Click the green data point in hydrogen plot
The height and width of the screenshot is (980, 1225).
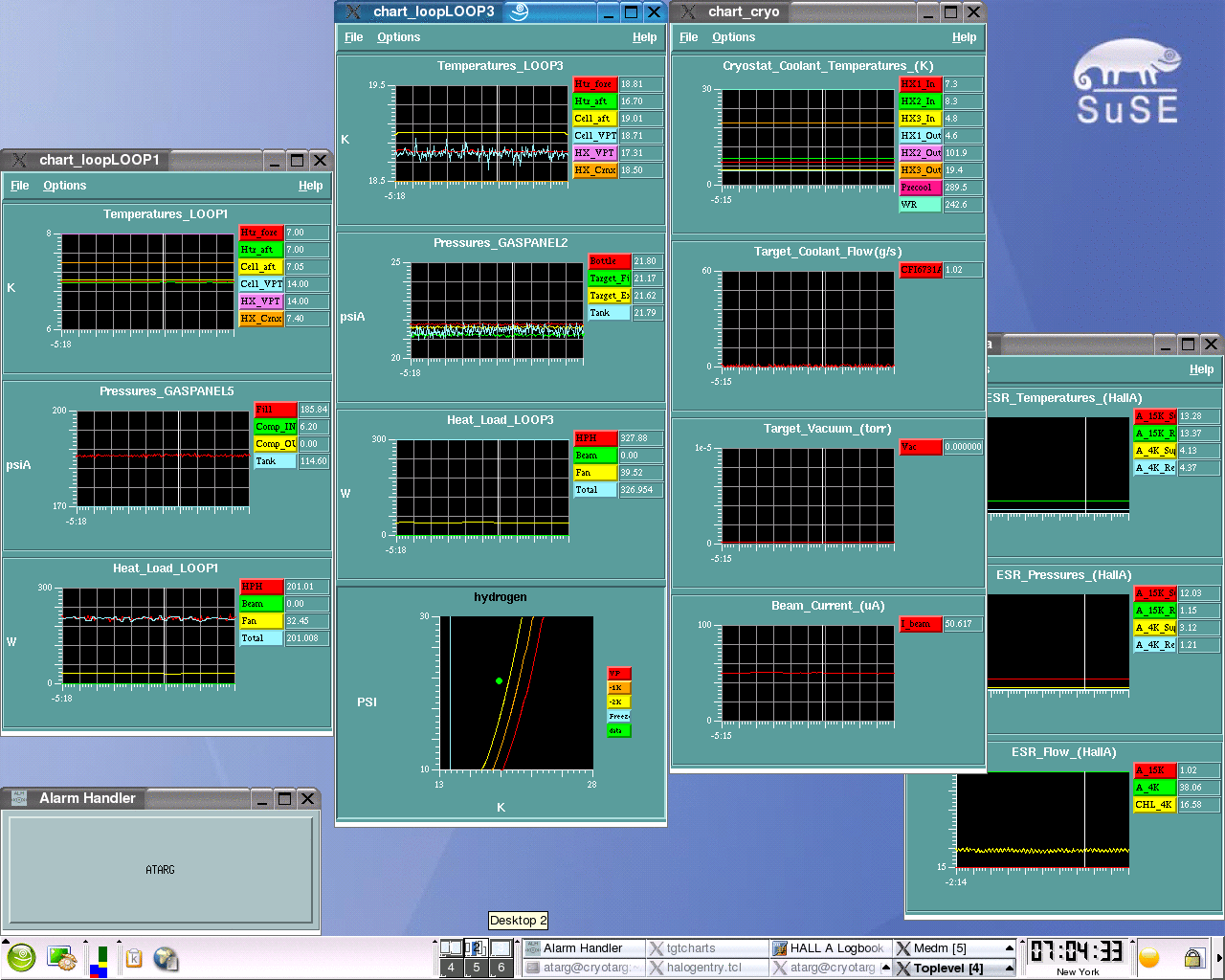click(500, 681)
